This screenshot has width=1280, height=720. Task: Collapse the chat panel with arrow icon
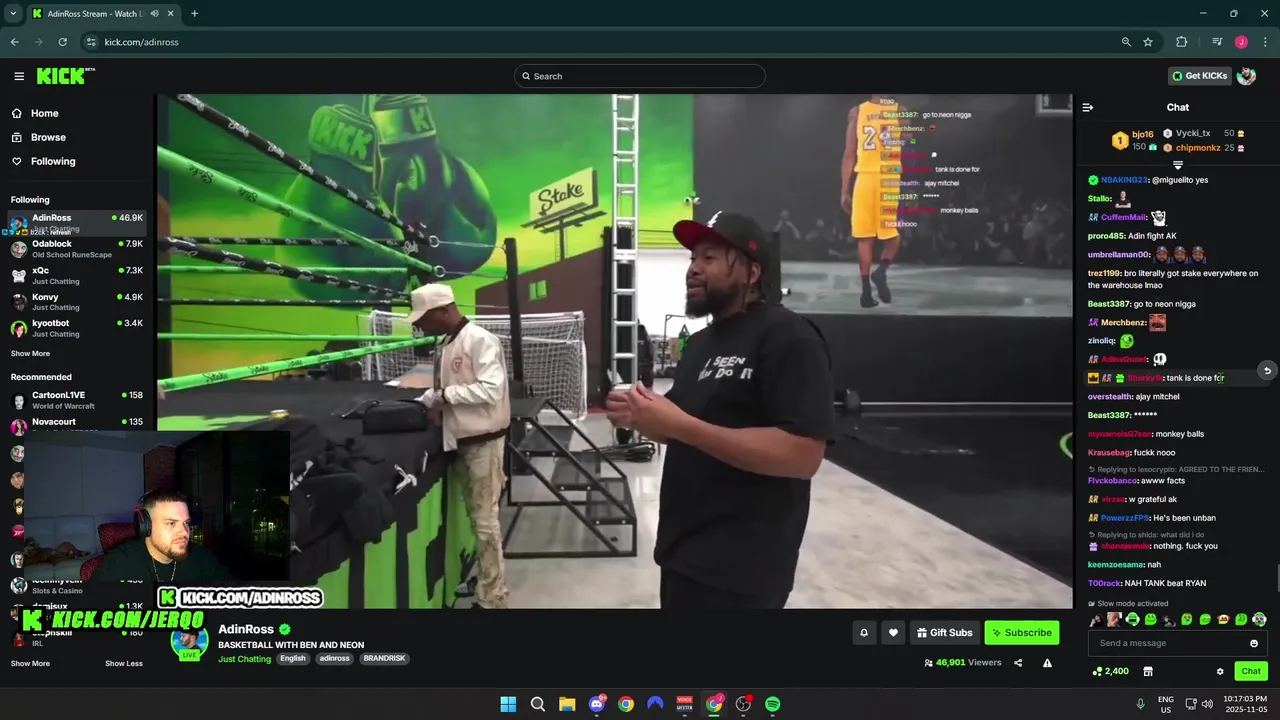coord(1088,107)
